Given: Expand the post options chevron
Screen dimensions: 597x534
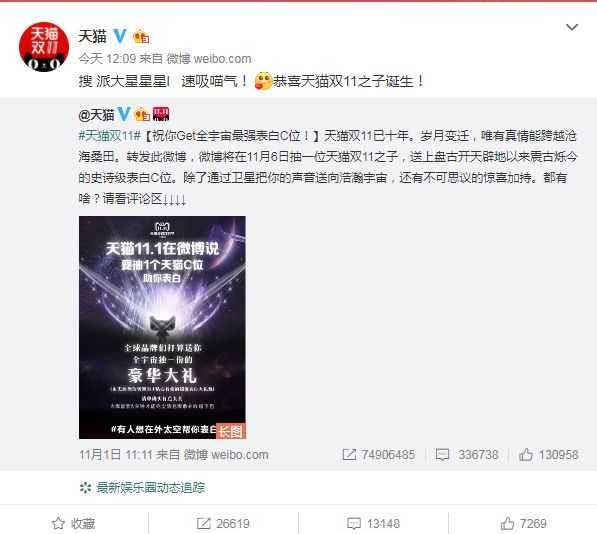Looking at the screenshot, I should [572, 27].
